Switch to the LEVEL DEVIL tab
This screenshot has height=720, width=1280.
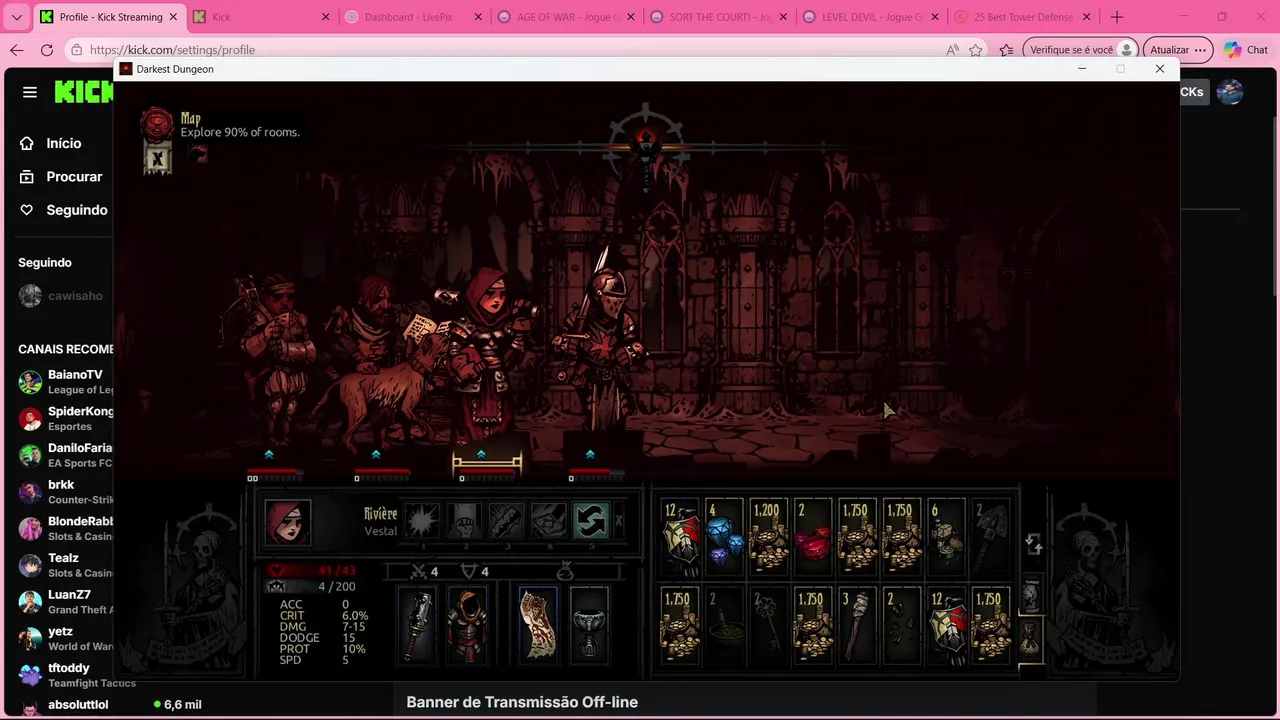[x=870, y=17]
